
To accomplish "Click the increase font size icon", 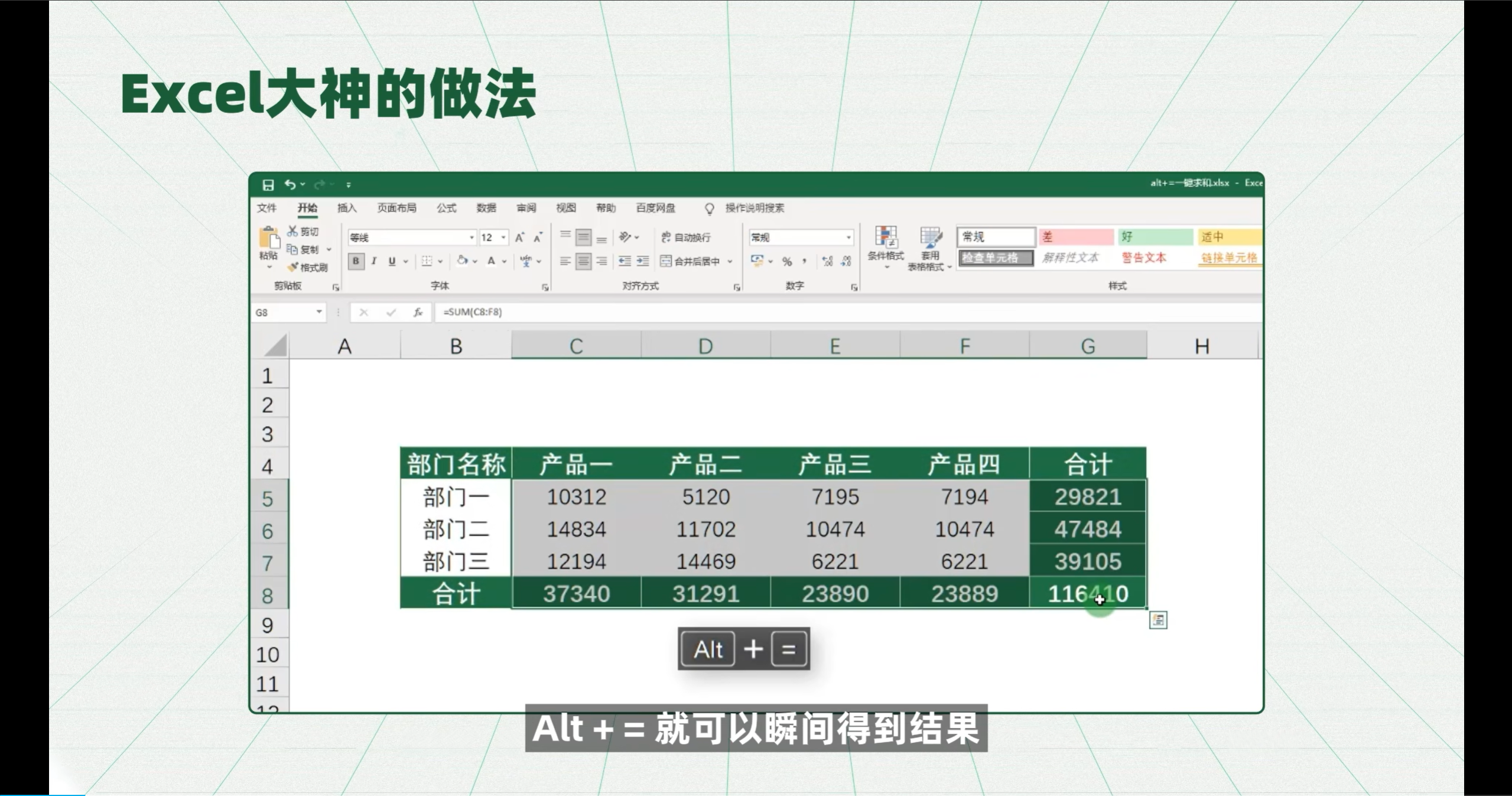I will (519, 238).
